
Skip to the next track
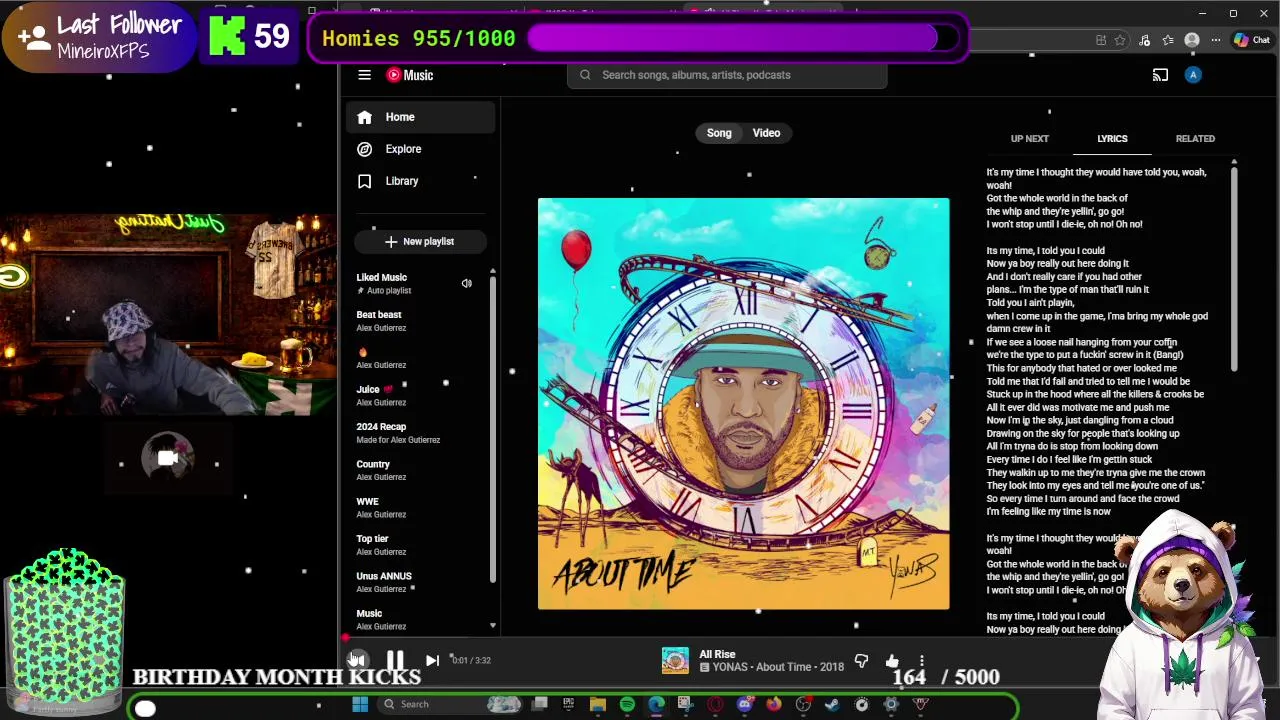point(432,660)
